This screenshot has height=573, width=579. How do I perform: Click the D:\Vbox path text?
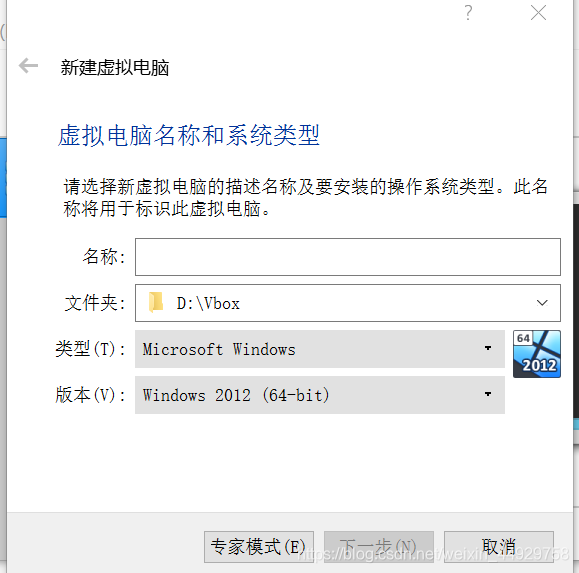(x=208, y=303)
